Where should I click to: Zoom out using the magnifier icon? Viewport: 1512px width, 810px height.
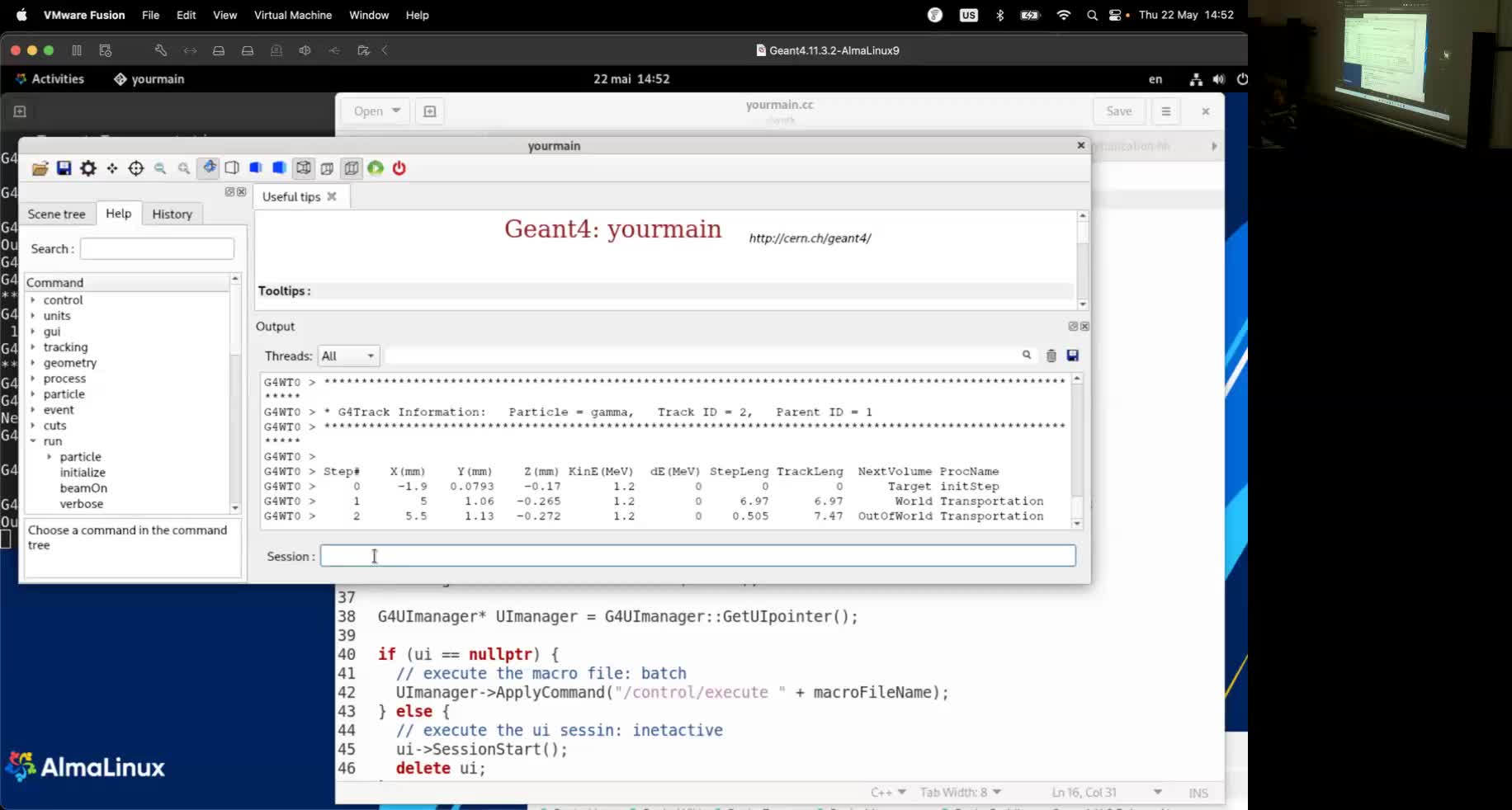(x=160, y=168)
